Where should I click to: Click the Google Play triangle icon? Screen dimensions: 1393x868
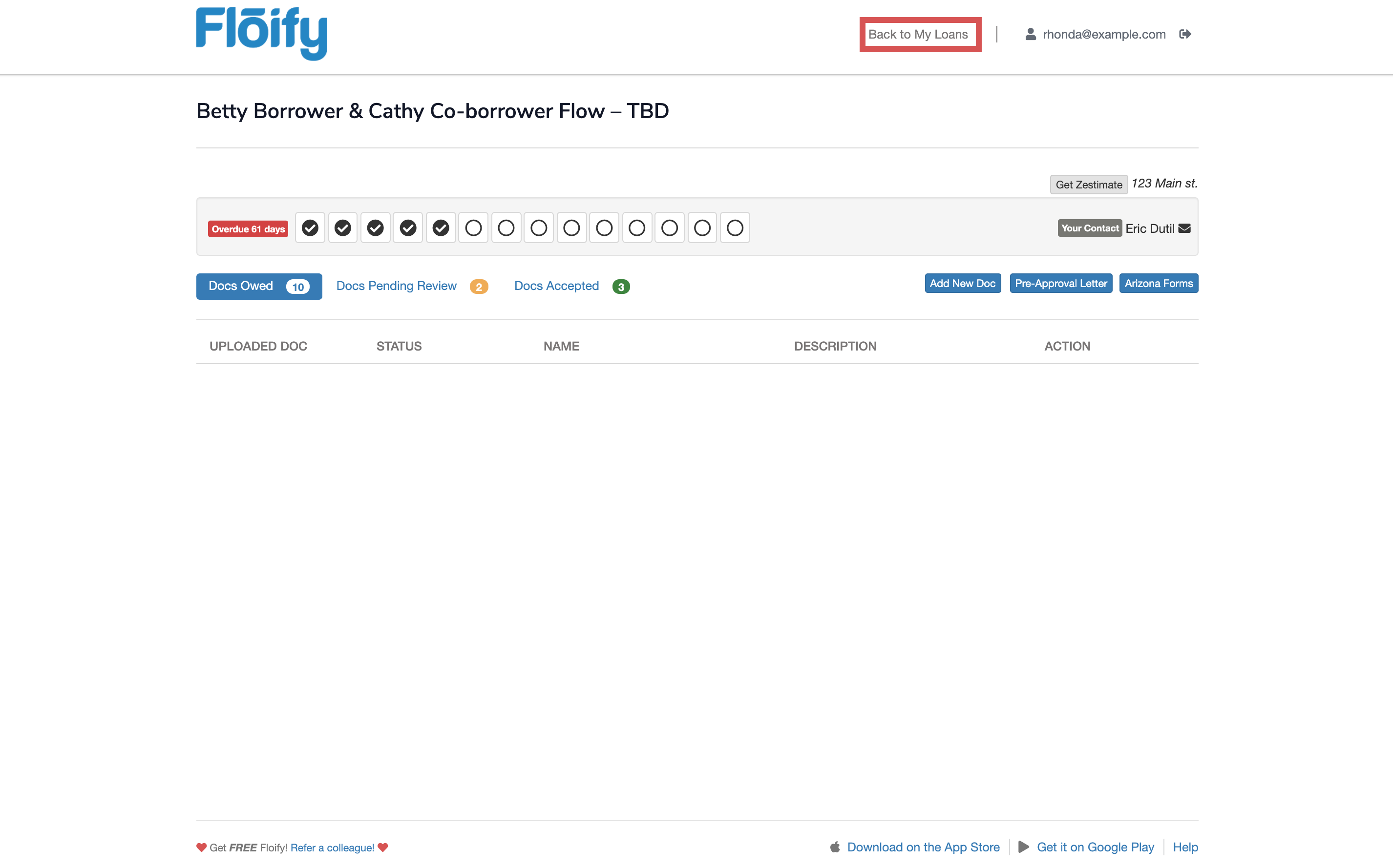coord(1023,847)
